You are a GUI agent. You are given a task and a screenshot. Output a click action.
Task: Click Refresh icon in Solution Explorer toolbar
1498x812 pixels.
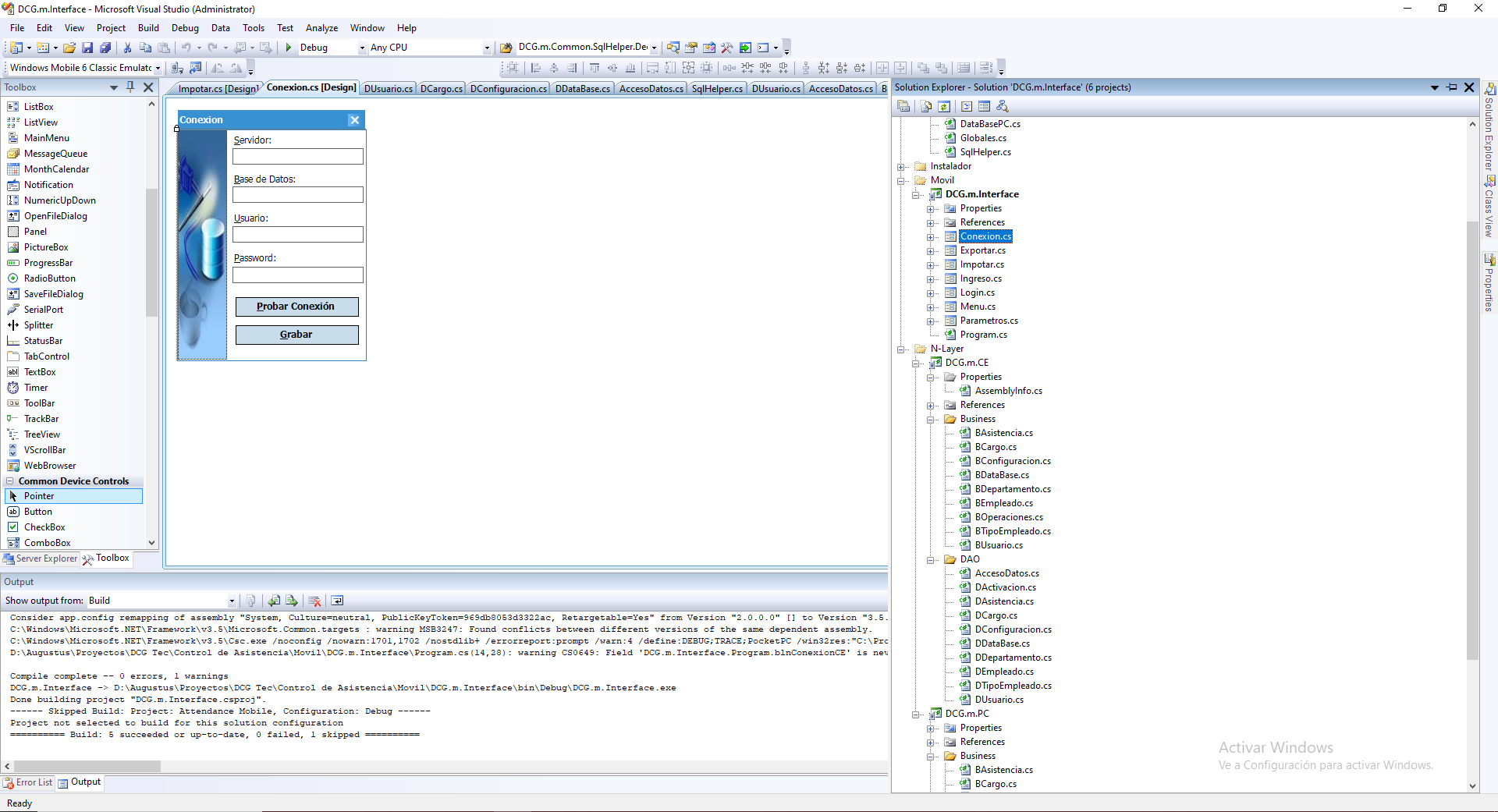[944, 106]
